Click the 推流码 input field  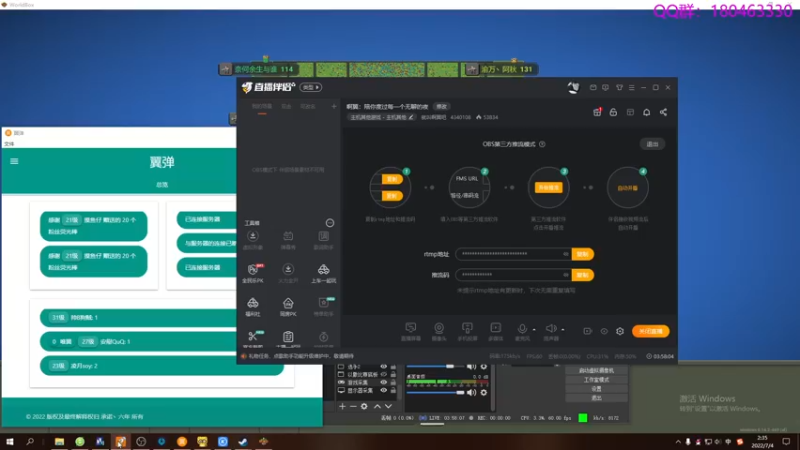click(513, 275)
